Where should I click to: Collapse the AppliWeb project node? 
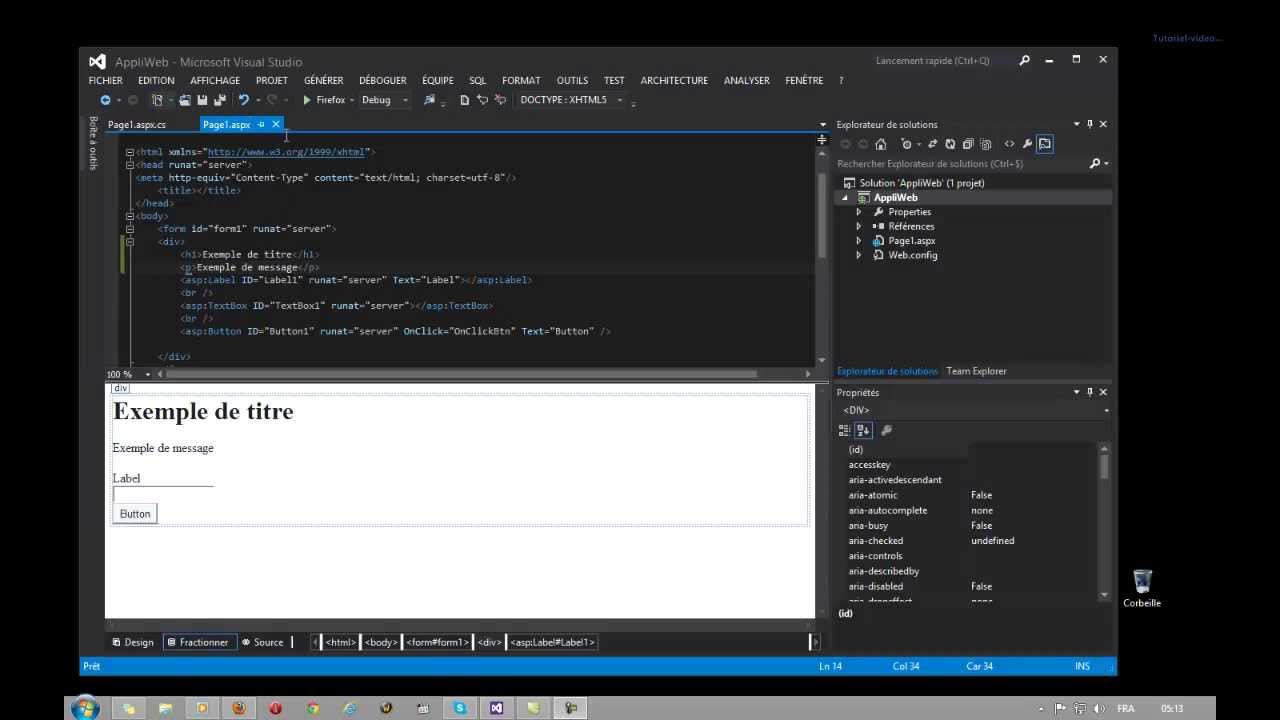pyautogui.click(x=845, y=198)
